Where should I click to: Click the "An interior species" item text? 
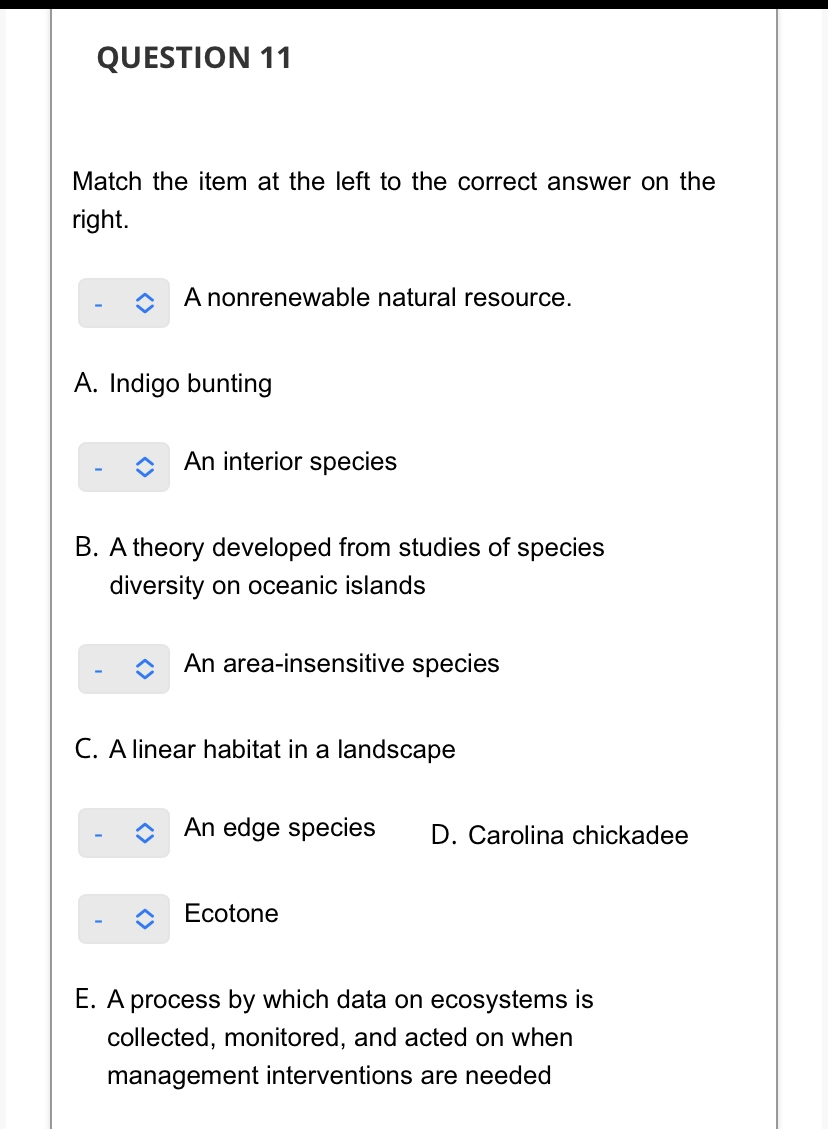[x=290, y=461]
